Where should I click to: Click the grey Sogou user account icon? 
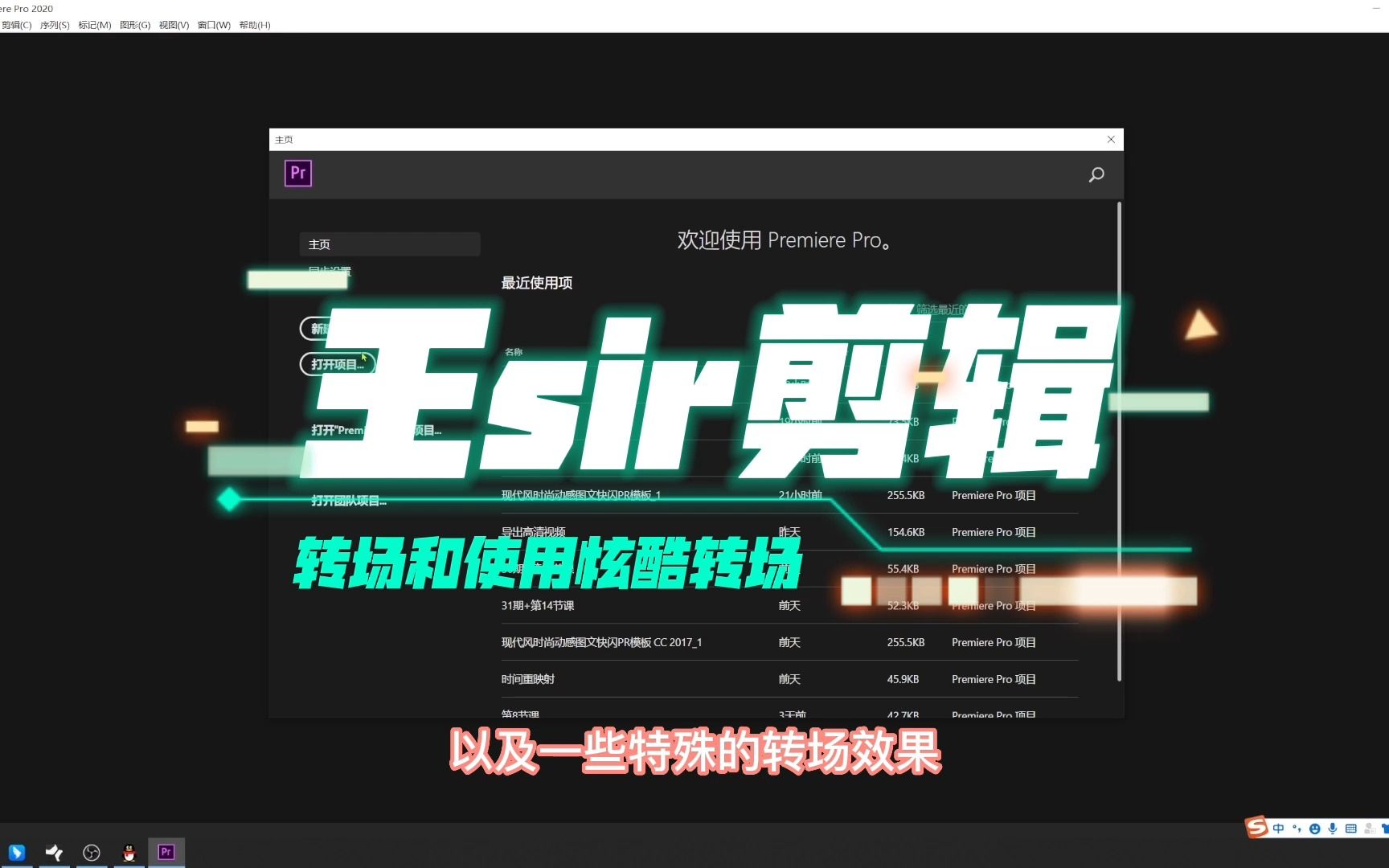click(1370, 829)
